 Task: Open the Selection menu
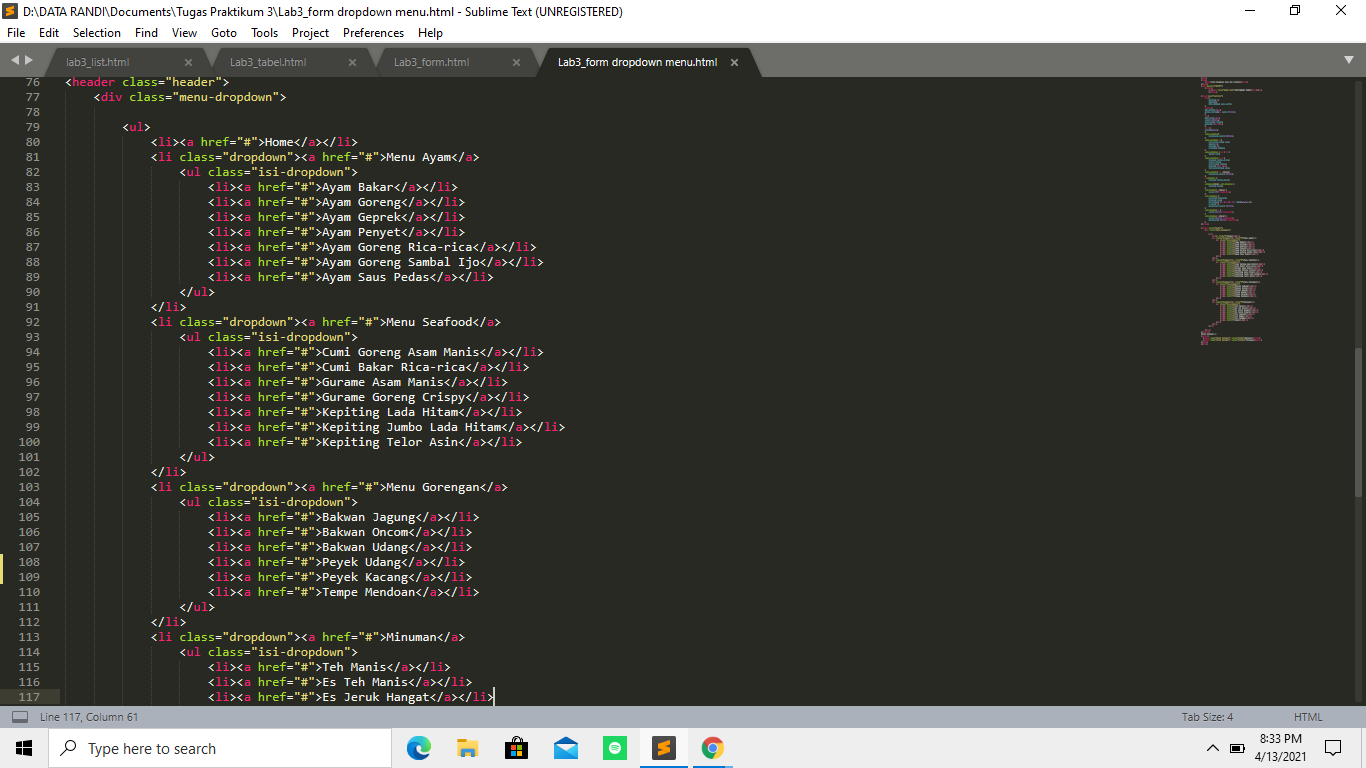97,33
